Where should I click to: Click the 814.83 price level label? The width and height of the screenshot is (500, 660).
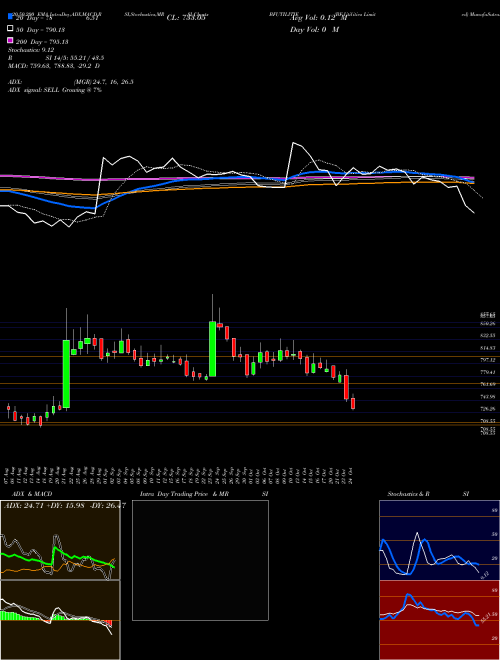tap(488, 348)
